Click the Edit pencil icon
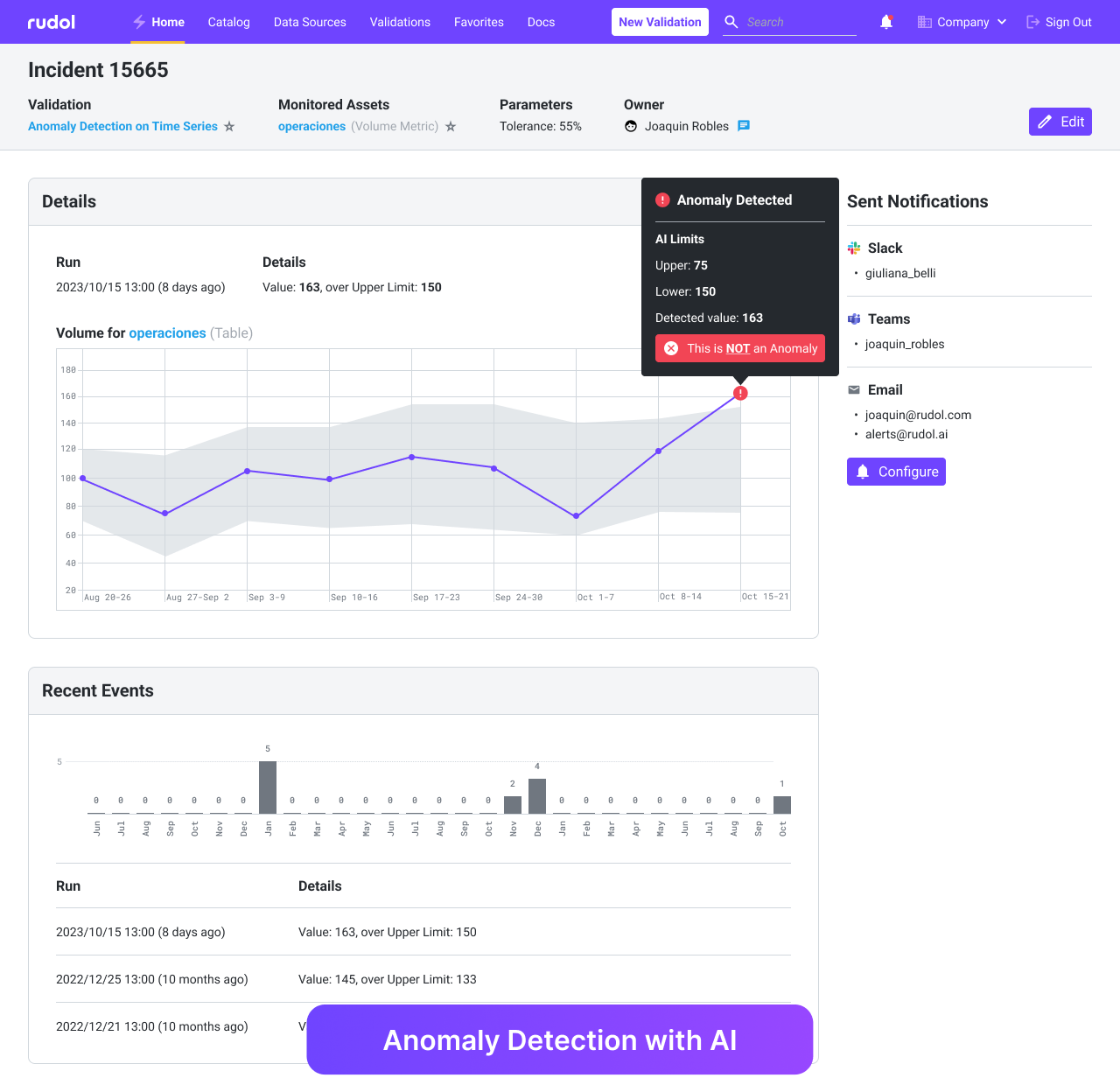 pyautogui.click(x=1046, y=122)
